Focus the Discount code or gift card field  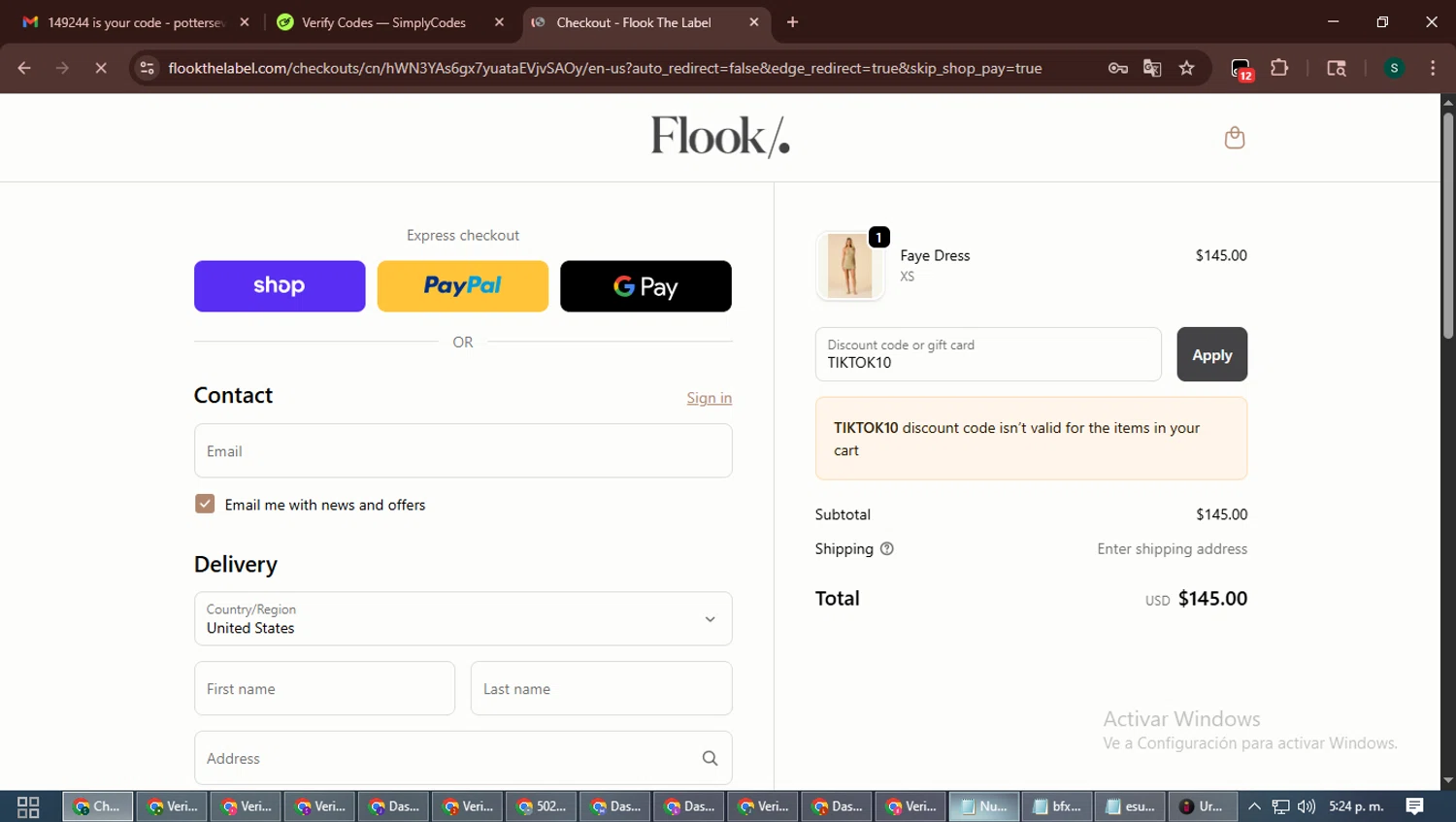point(988,354)
